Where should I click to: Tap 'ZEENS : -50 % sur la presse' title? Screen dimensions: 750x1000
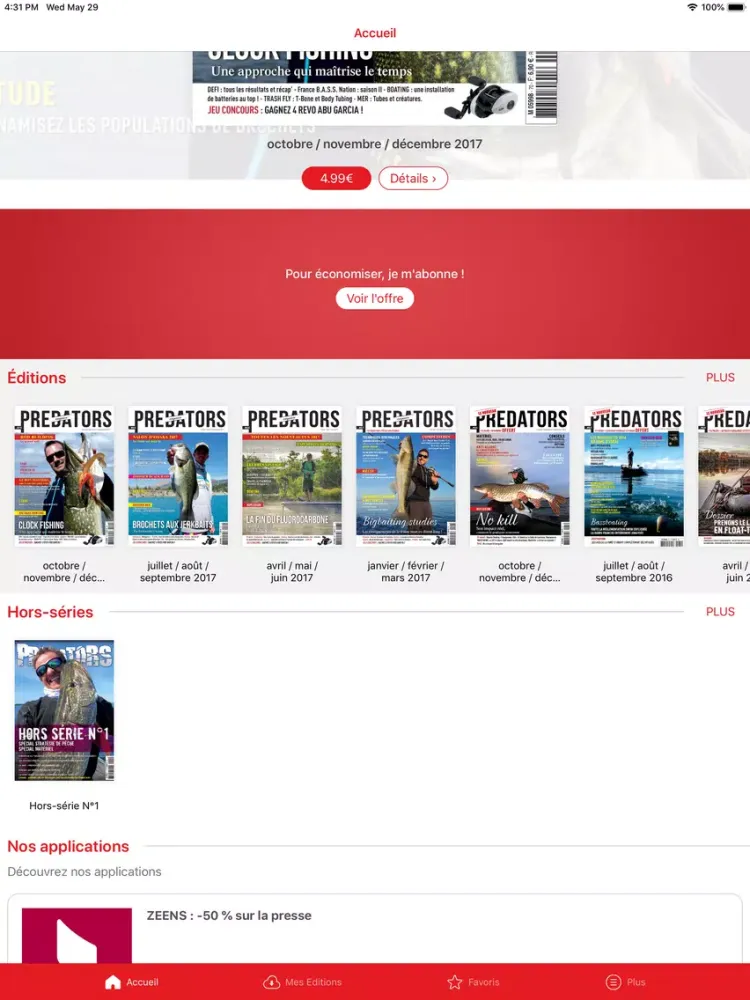click(x=229, y=915)
